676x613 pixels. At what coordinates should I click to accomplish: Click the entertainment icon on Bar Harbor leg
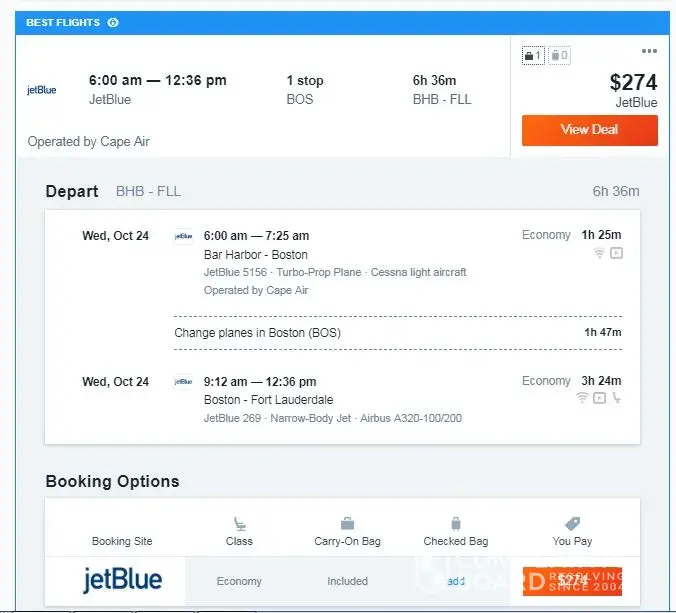616,254
